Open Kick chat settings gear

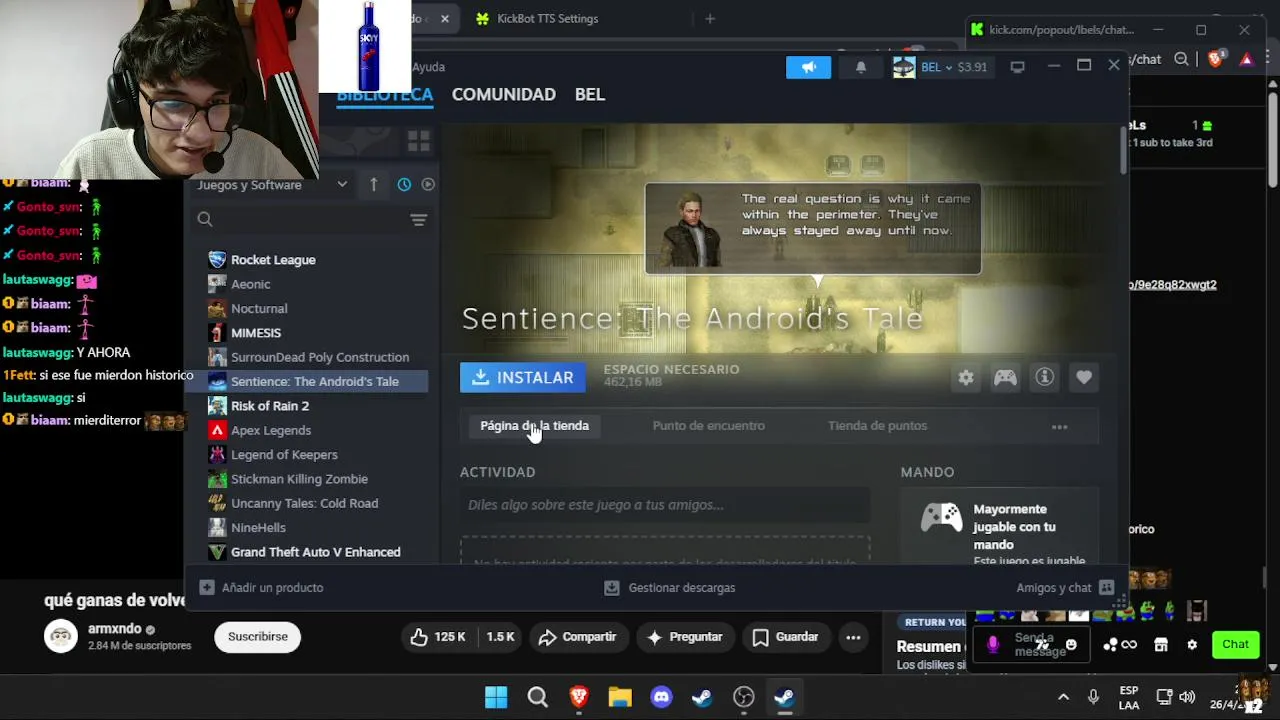(x=1192, y=645)
